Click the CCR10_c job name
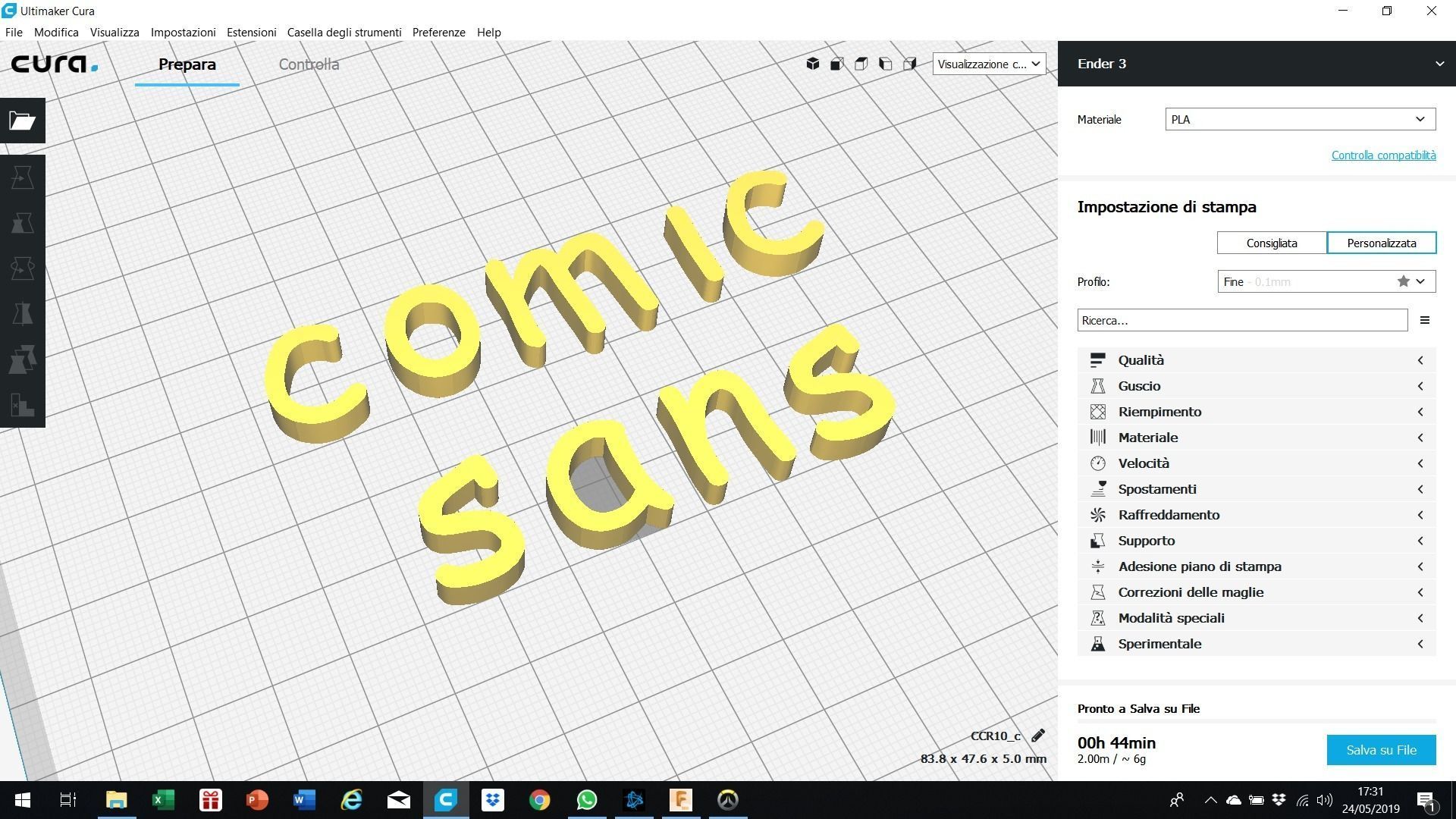 pyautogui.click(x=995, y=736)
